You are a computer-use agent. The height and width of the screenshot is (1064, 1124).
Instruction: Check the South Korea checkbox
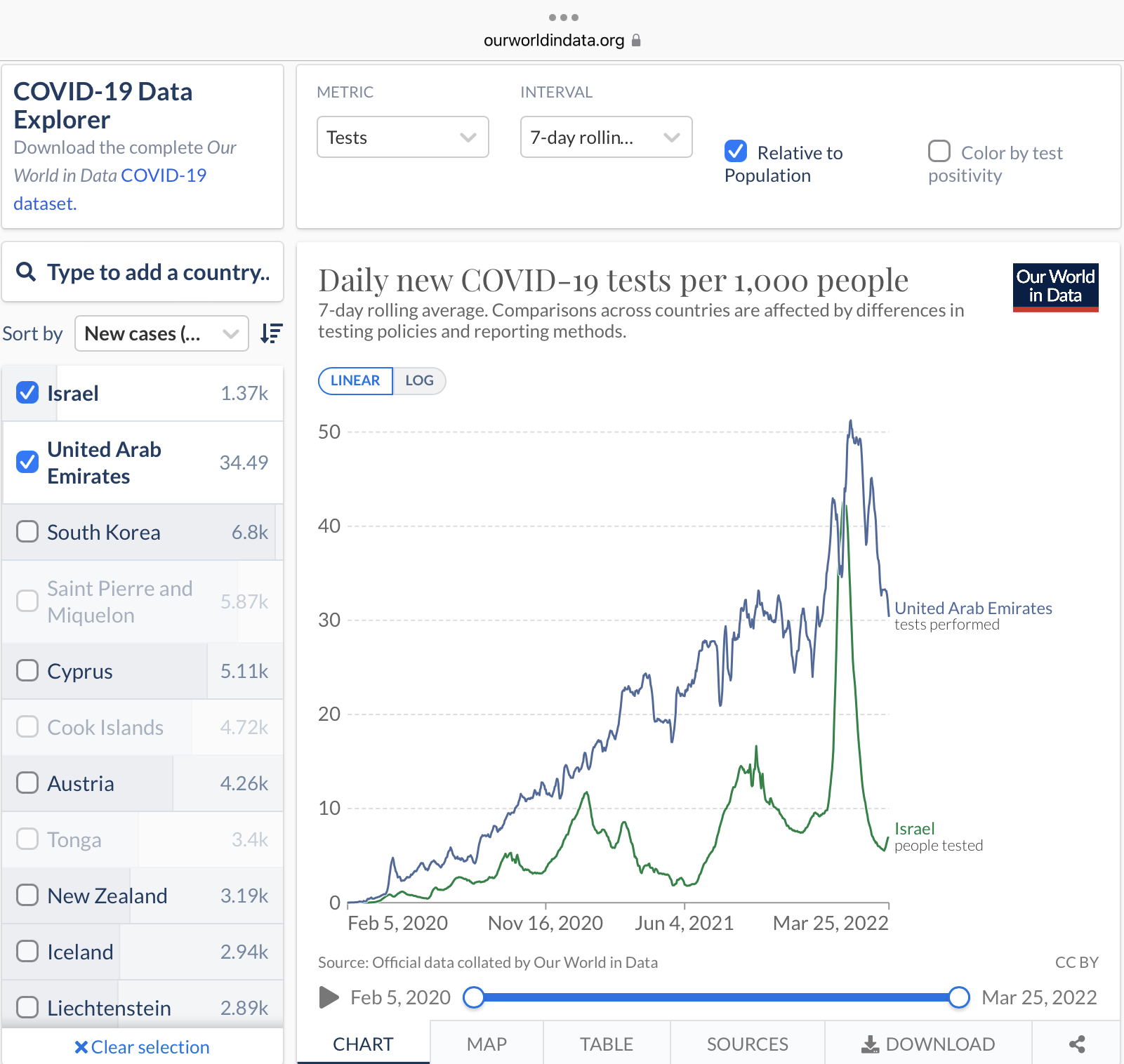[27, 532]
